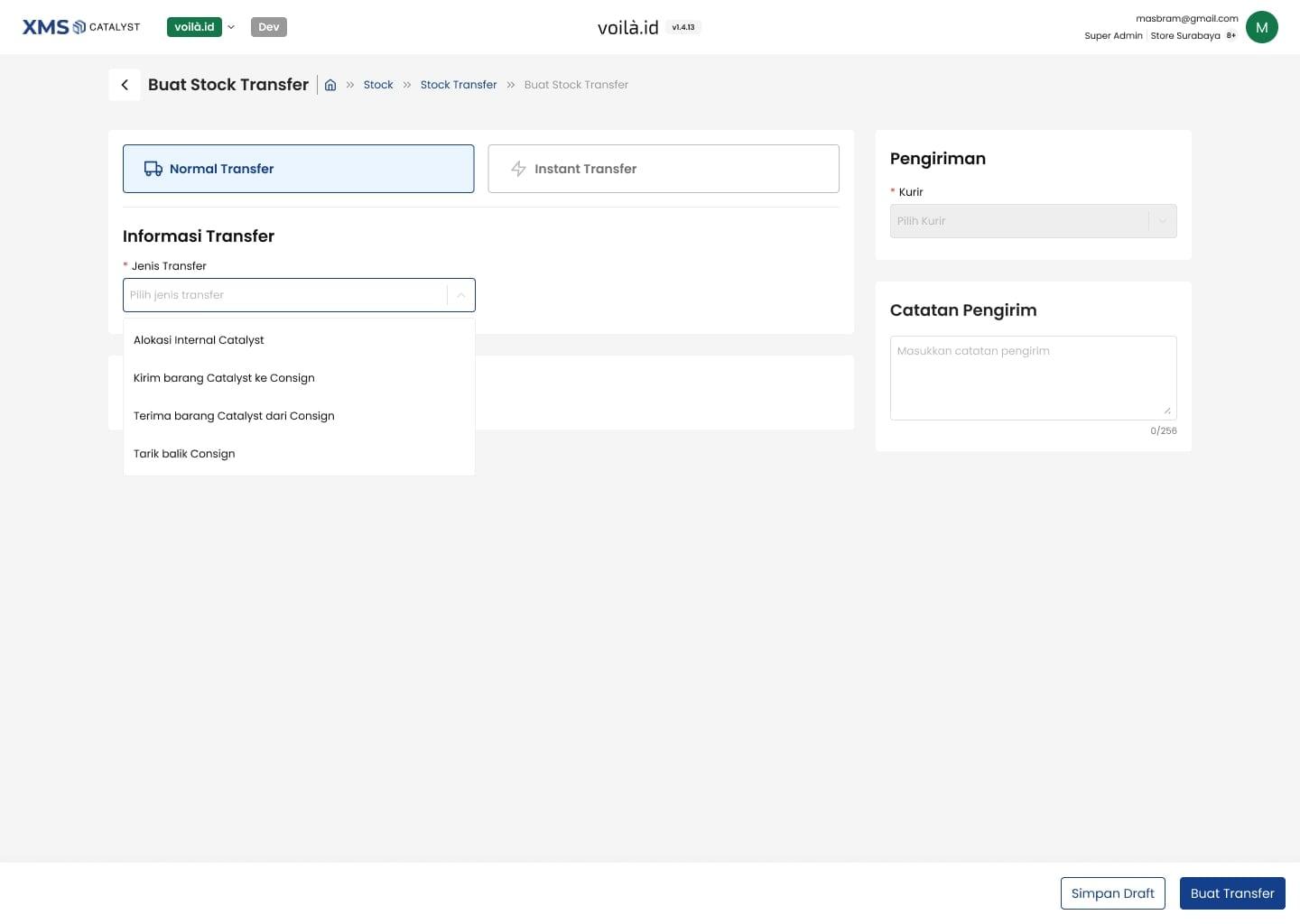1300x924 pixels.
Task: Open the Pilih Kurir dropdown field
Action: click(1034, 221)
